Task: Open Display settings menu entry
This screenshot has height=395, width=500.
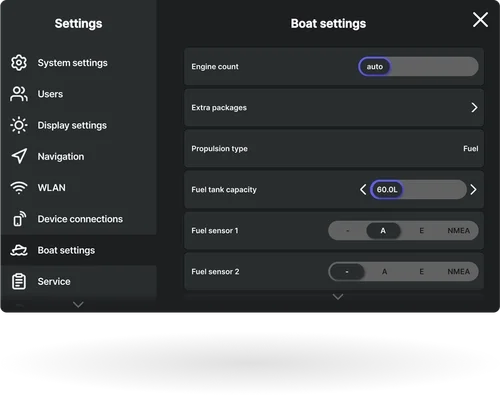Action: pos(79,125)
